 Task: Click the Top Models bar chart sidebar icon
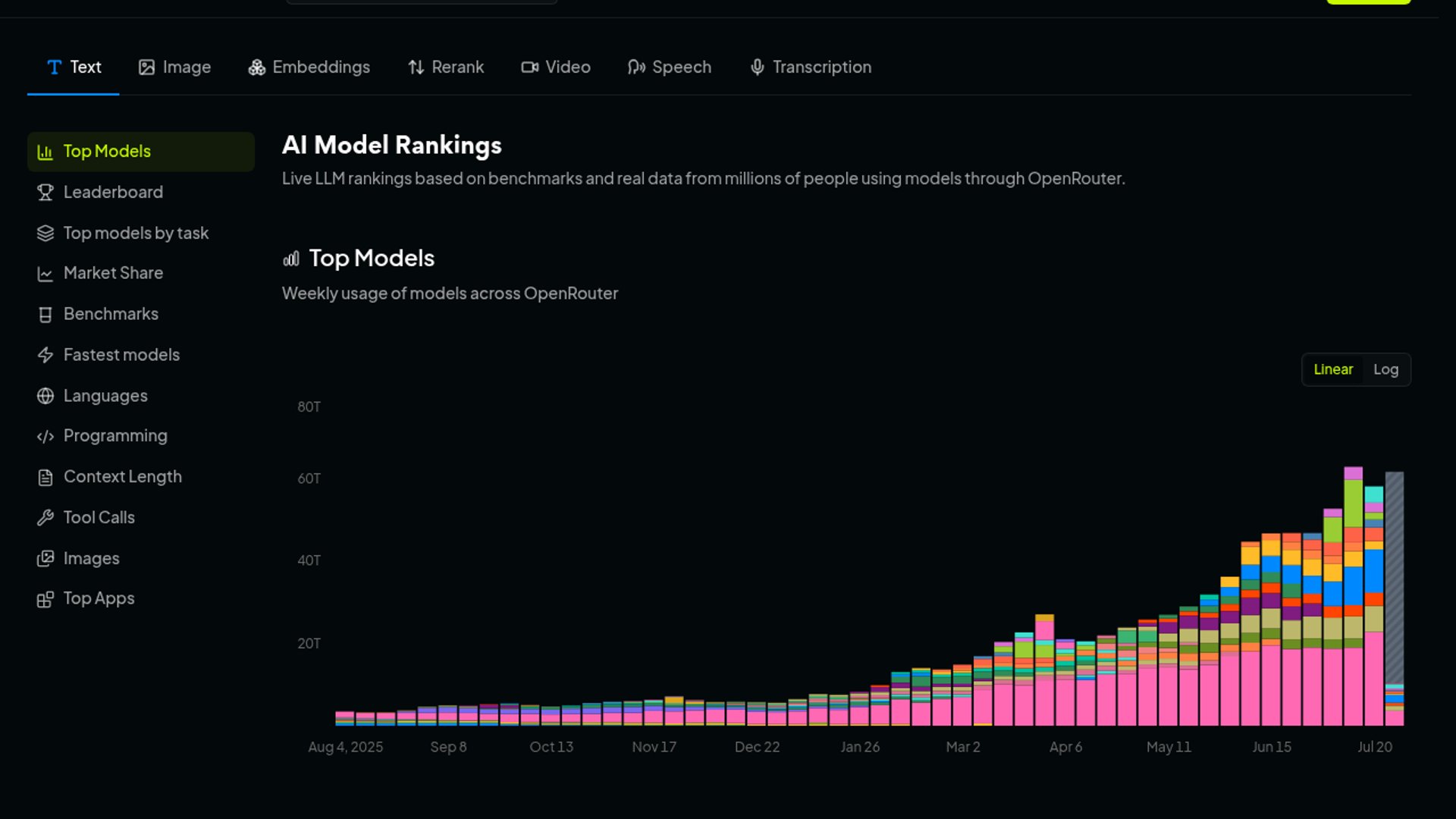[x=45, y=152]
